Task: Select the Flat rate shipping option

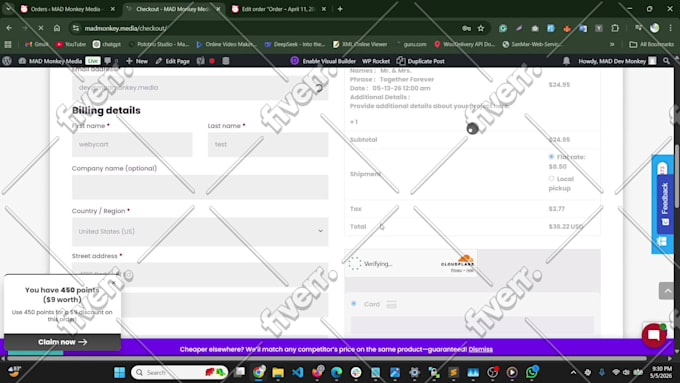Action: pyautogui.click(x=551, y=157)
